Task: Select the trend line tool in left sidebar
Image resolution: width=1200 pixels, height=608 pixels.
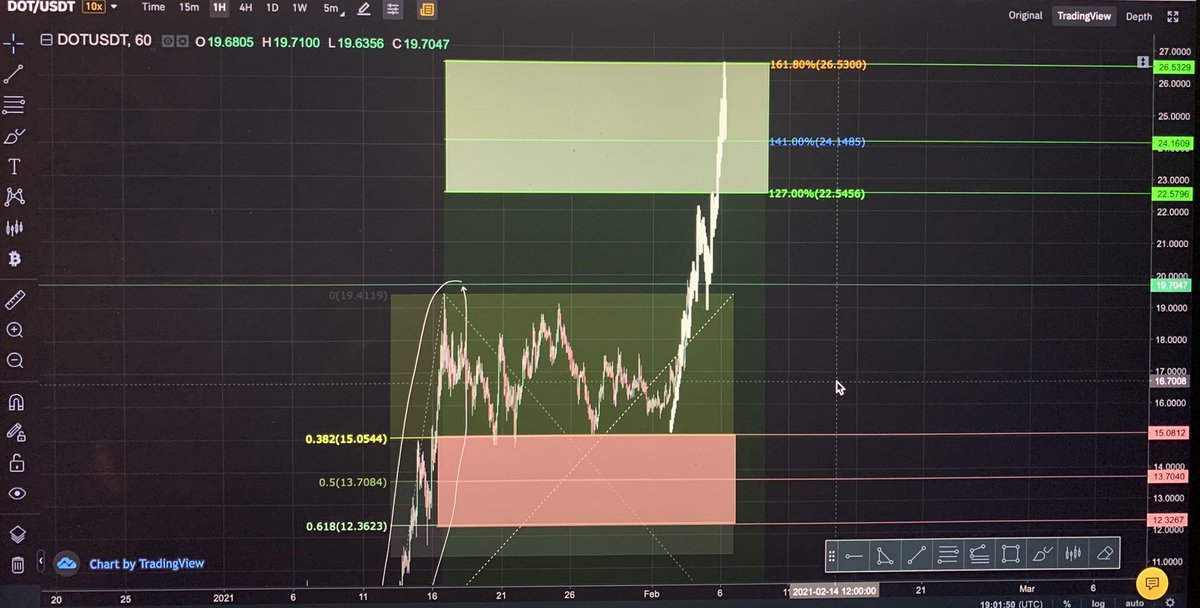Action: pos(14,74)
